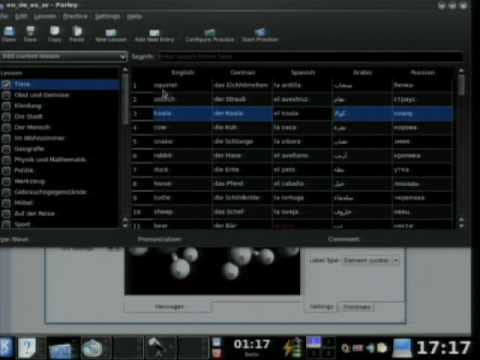This screenshot has height=360, width=480.
Task: Toggle checkbox for the Kleidung lesson
Action: [6, 106]
